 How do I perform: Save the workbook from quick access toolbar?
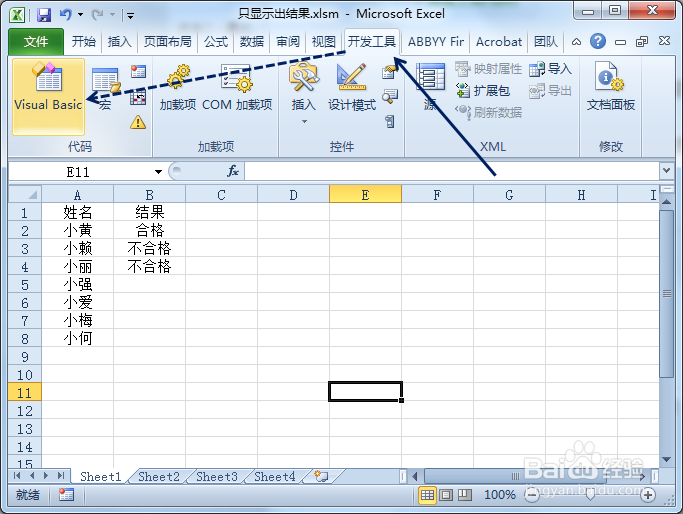[44, 15]
